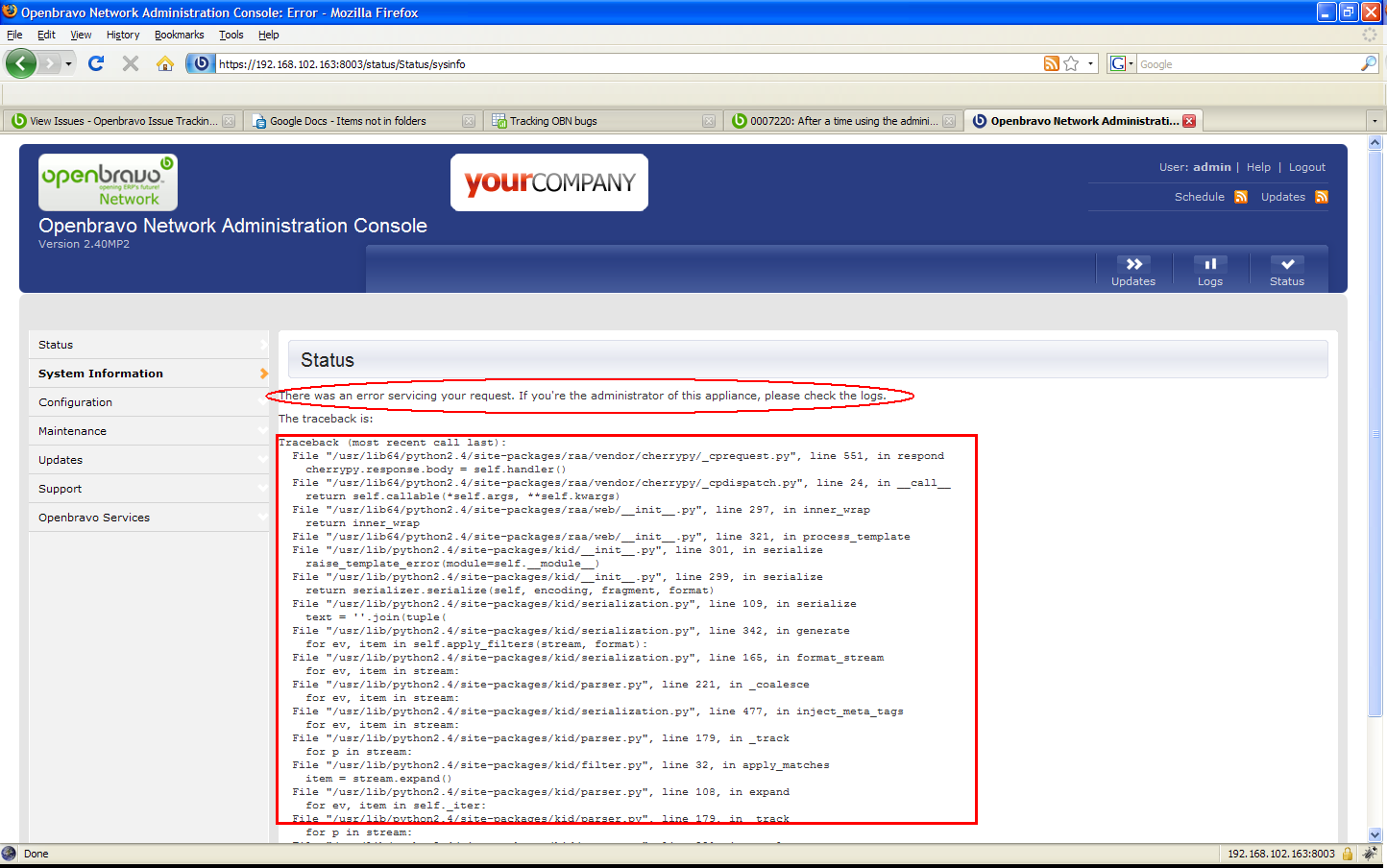Screen dimensions: 1387x868
Task: Open the View menu
Action: [x=81, y=35]
